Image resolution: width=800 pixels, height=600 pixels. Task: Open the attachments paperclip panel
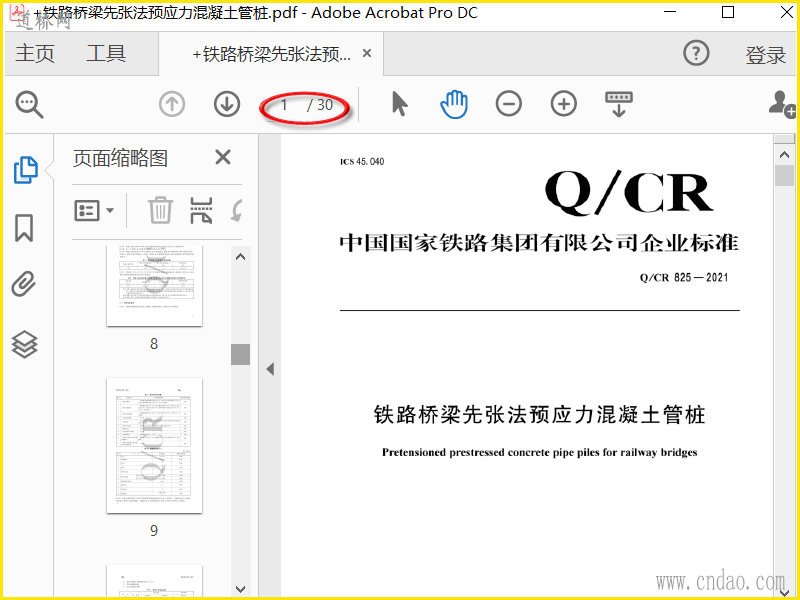[24, 284]
